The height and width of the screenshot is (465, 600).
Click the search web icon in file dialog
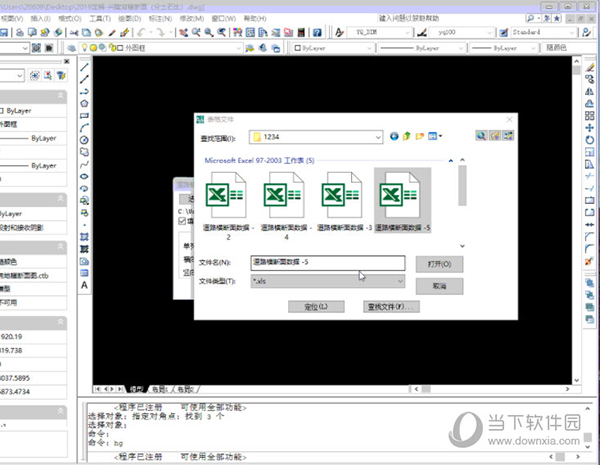[481, 135]
